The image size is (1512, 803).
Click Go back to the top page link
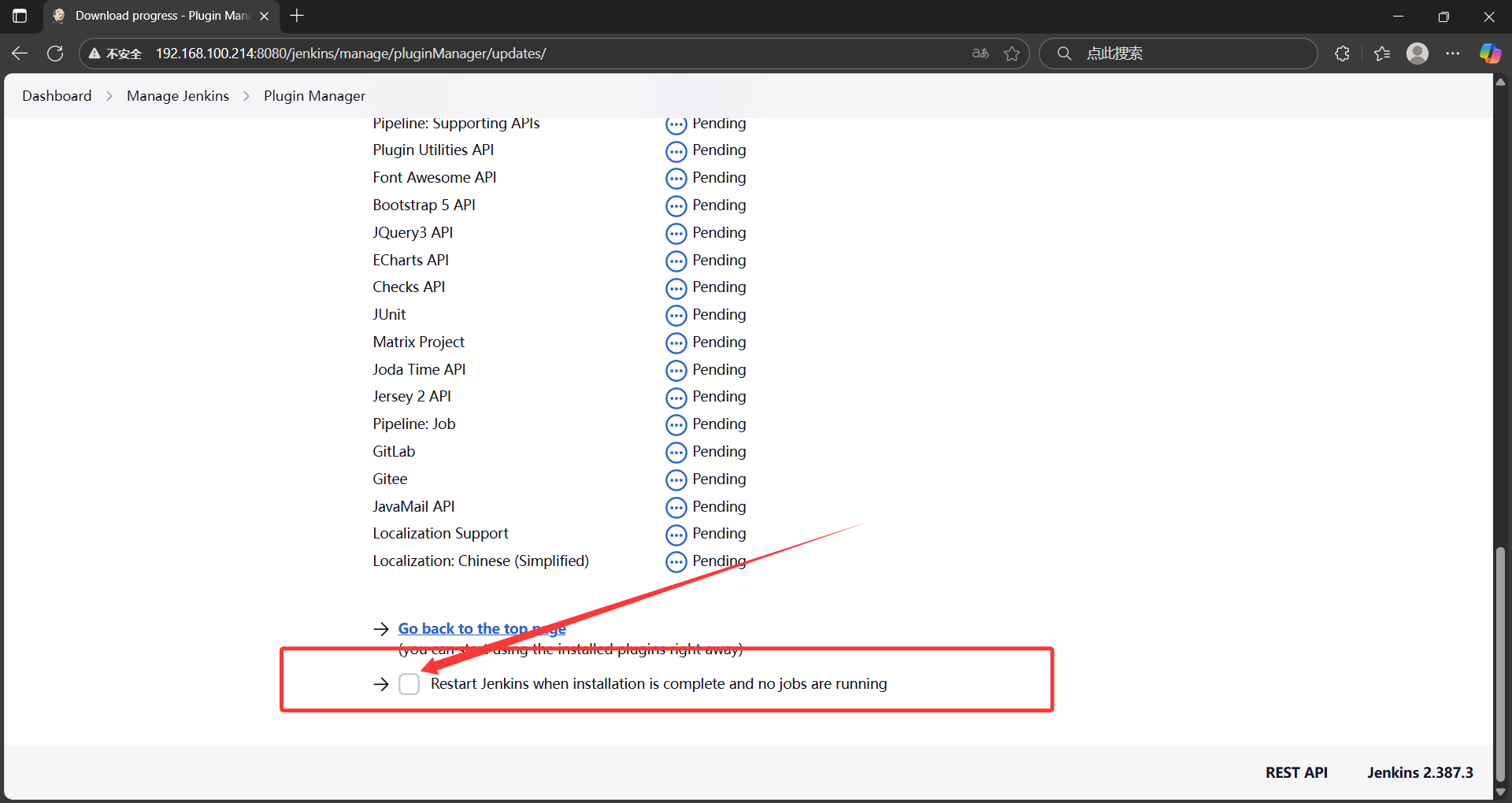pyautogui.click(x=482, y=628)
